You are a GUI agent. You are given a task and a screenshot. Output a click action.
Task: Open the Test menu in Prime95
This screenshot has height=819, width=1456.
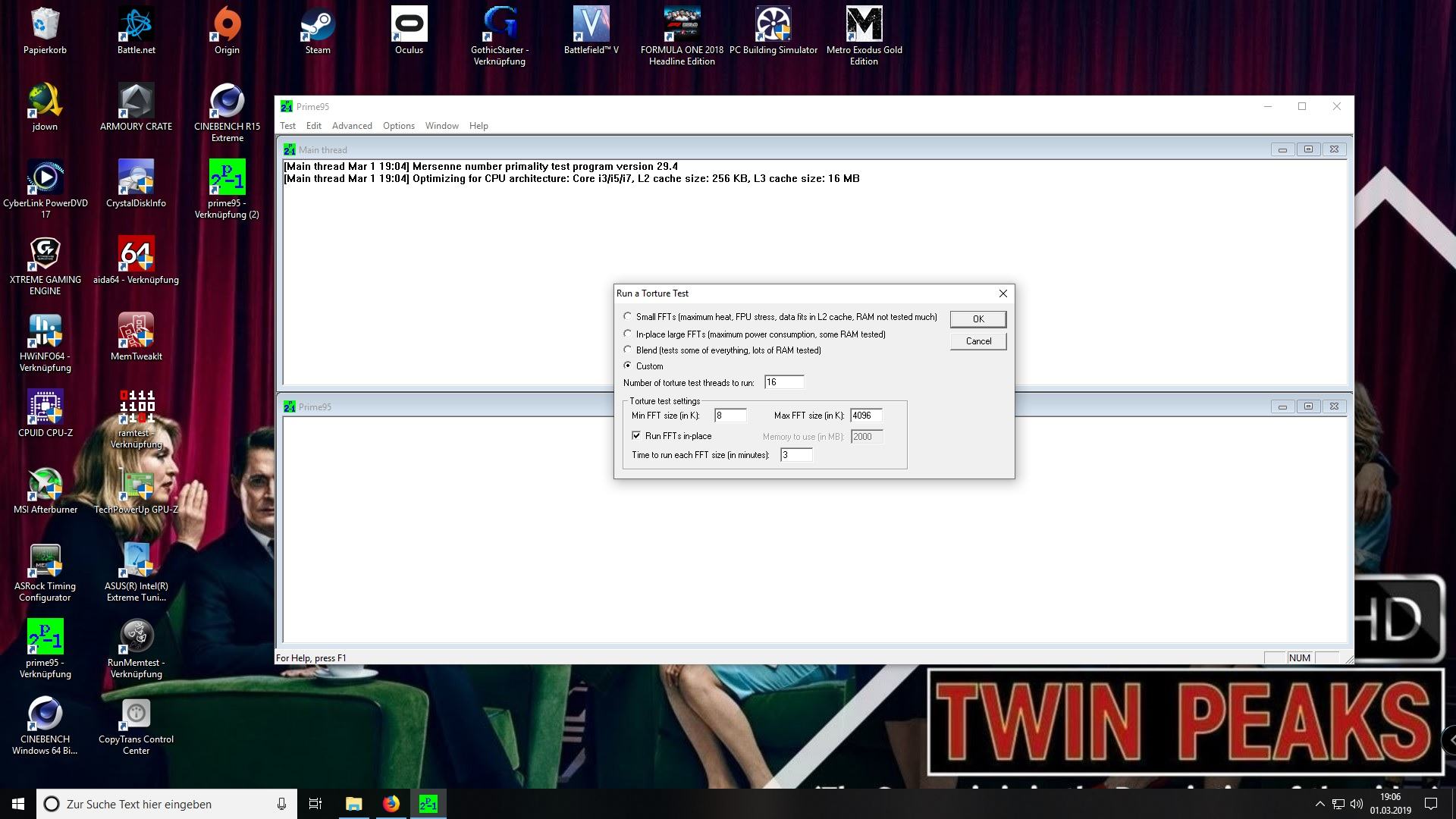point(287,126)
